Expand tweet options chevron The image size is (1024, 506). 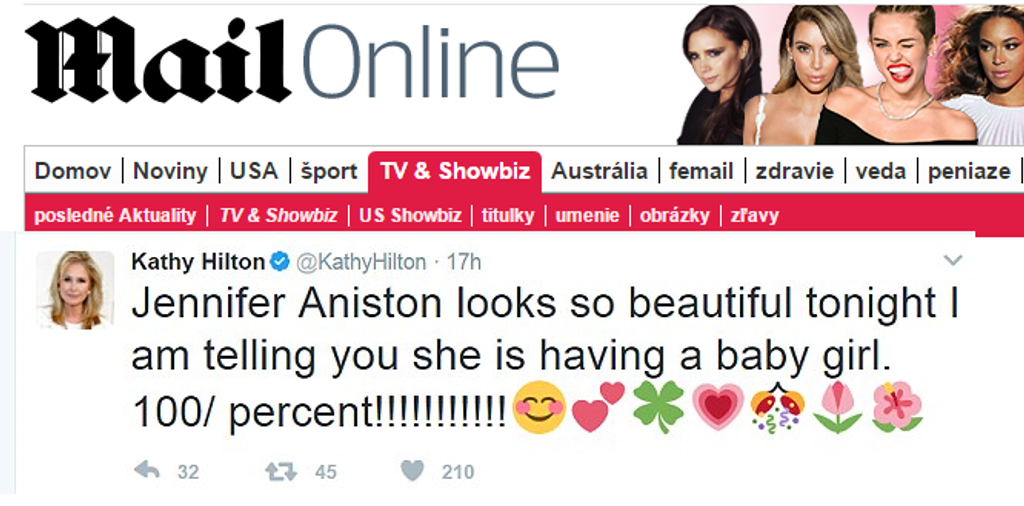click(x=953, y=261)
